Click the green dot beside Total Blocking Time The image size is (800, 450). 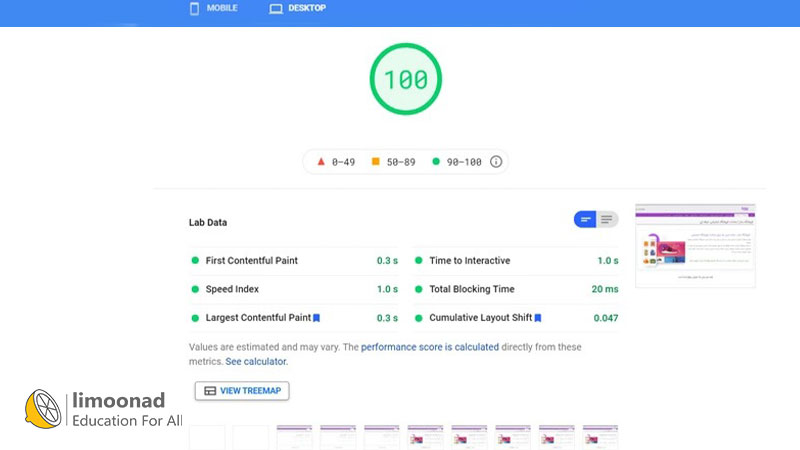point(418,289)
